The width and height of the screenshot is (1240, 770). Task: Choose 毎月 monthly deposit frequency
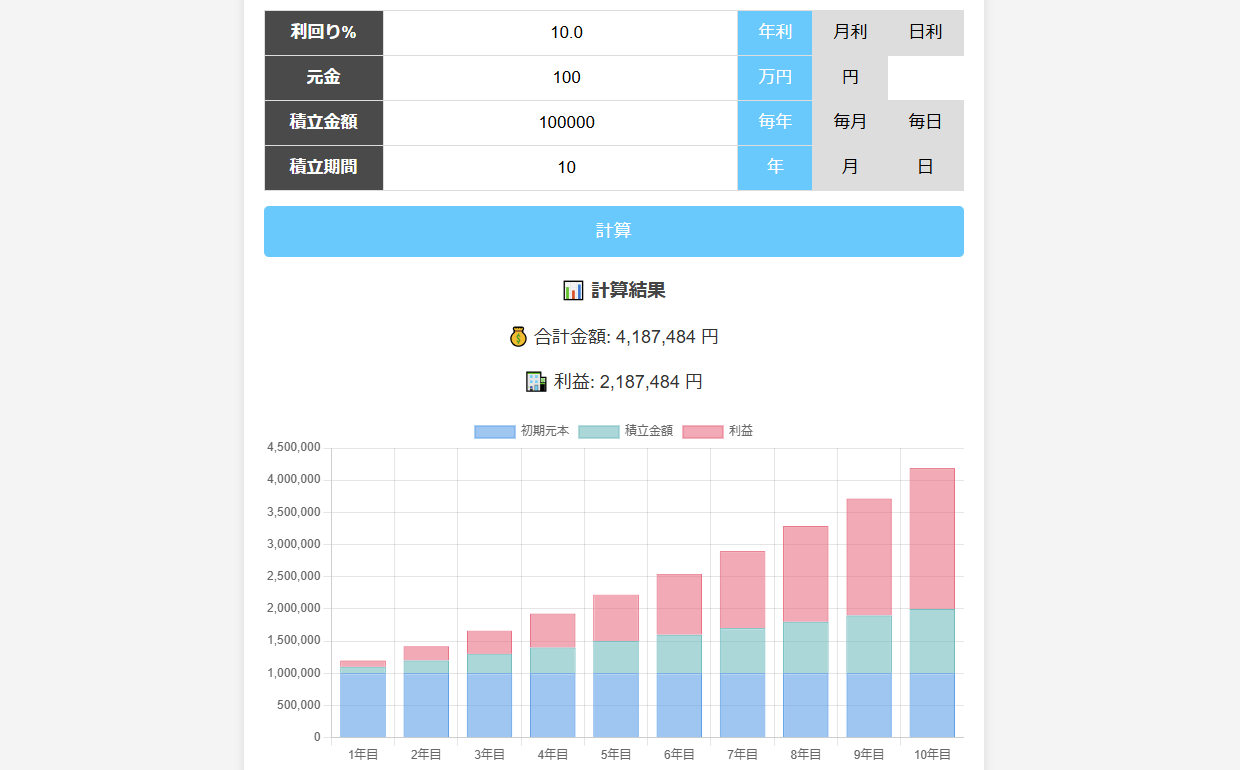tap(850, 122)
